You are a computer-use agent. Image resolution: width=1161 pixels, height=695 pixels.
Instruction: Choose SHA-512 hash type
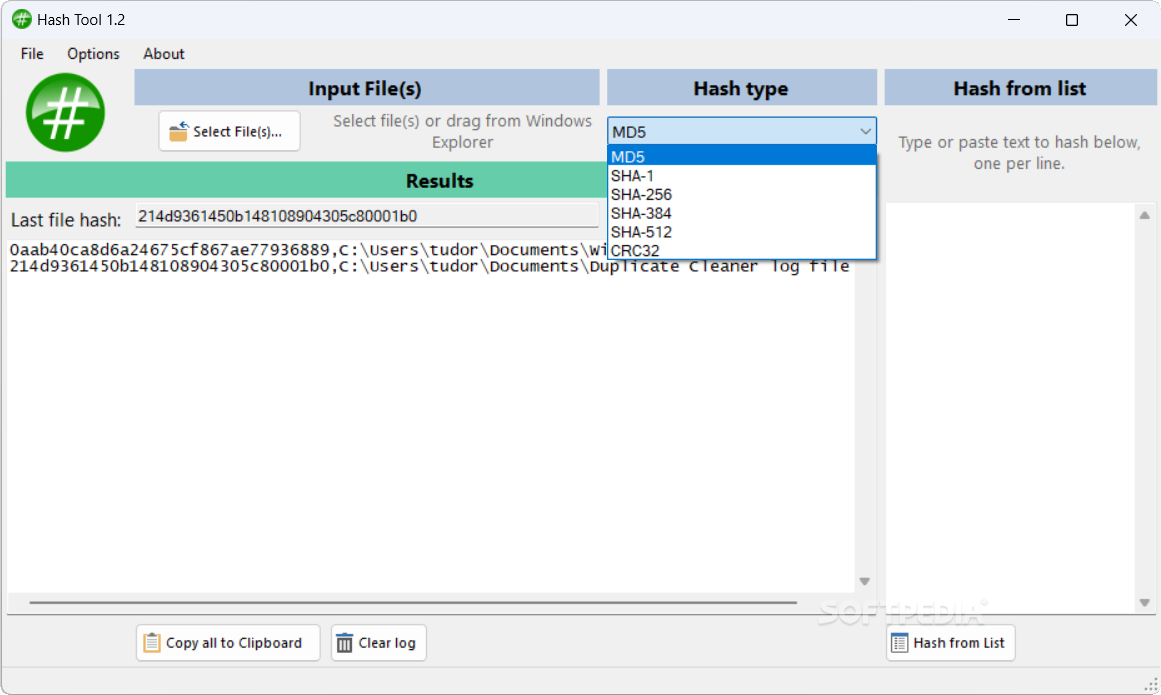741,232
